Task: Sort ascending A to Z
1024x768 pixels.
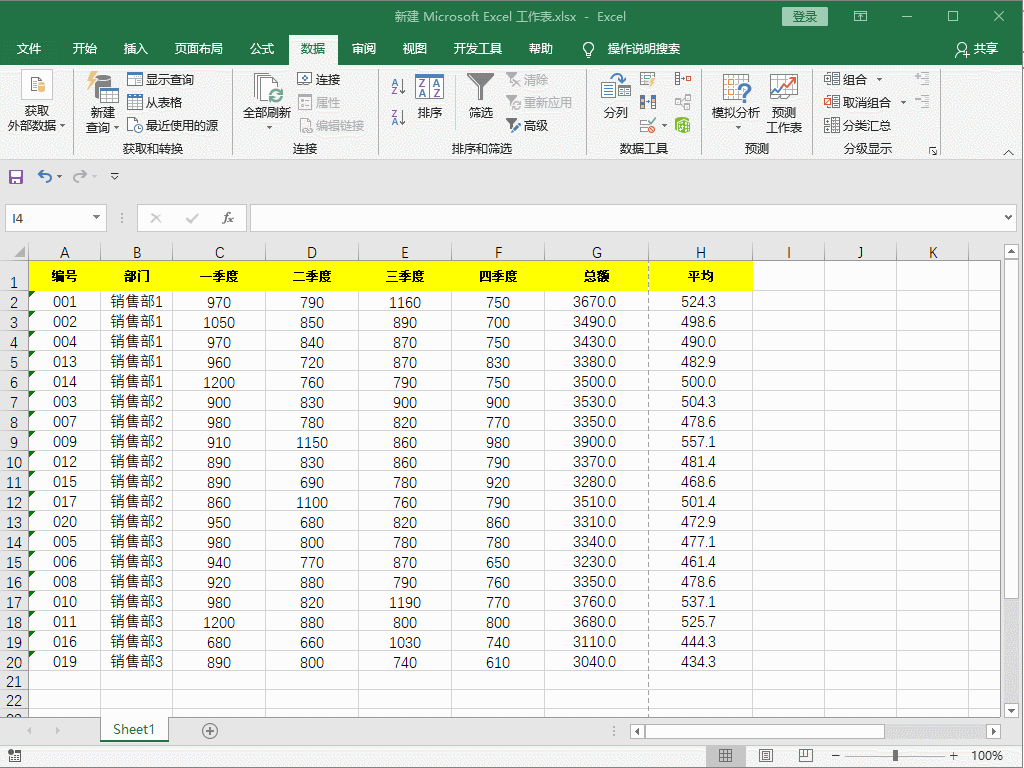Action: pos(398,86)
